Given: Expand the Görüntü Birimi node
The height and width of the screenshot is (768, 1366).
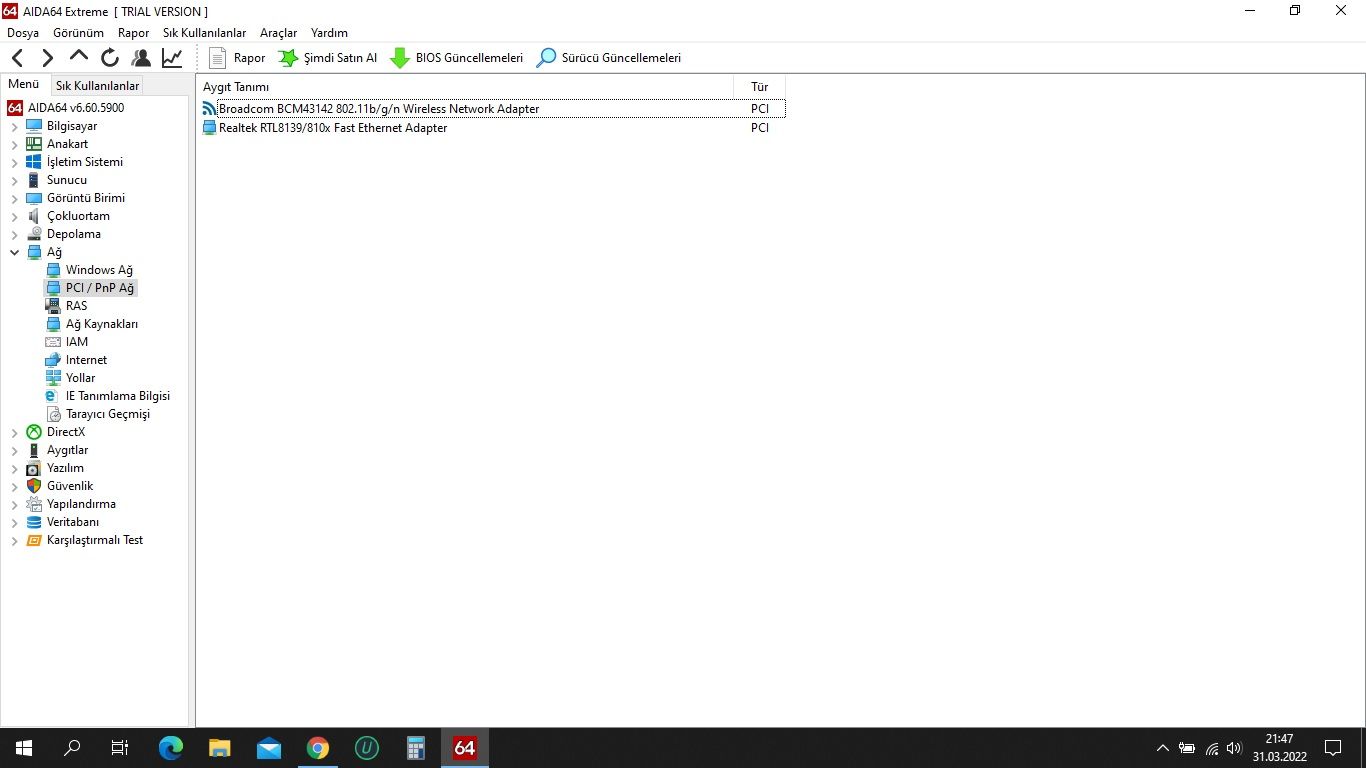Looking at the screenshot, I should pyautogui.click(x=14, y=199).
